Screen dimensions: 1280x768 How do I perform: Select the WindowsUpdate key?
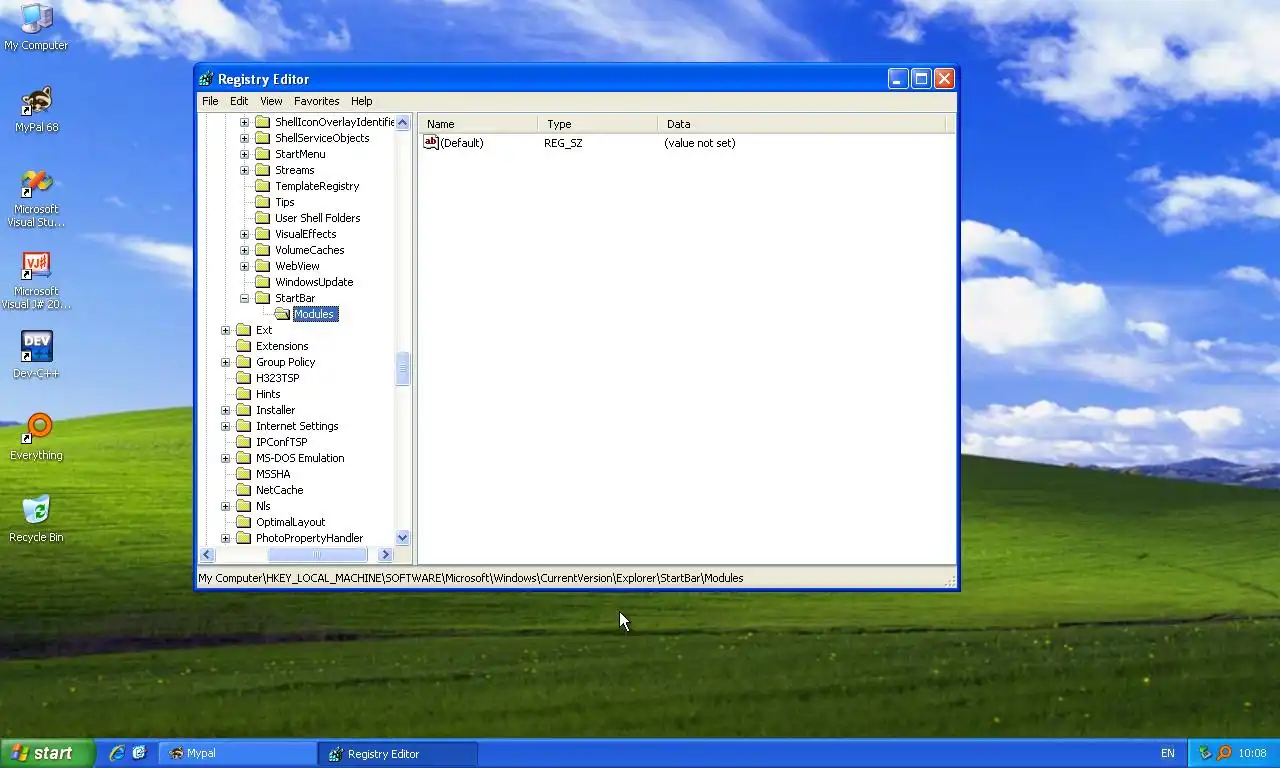pos(314,282)
